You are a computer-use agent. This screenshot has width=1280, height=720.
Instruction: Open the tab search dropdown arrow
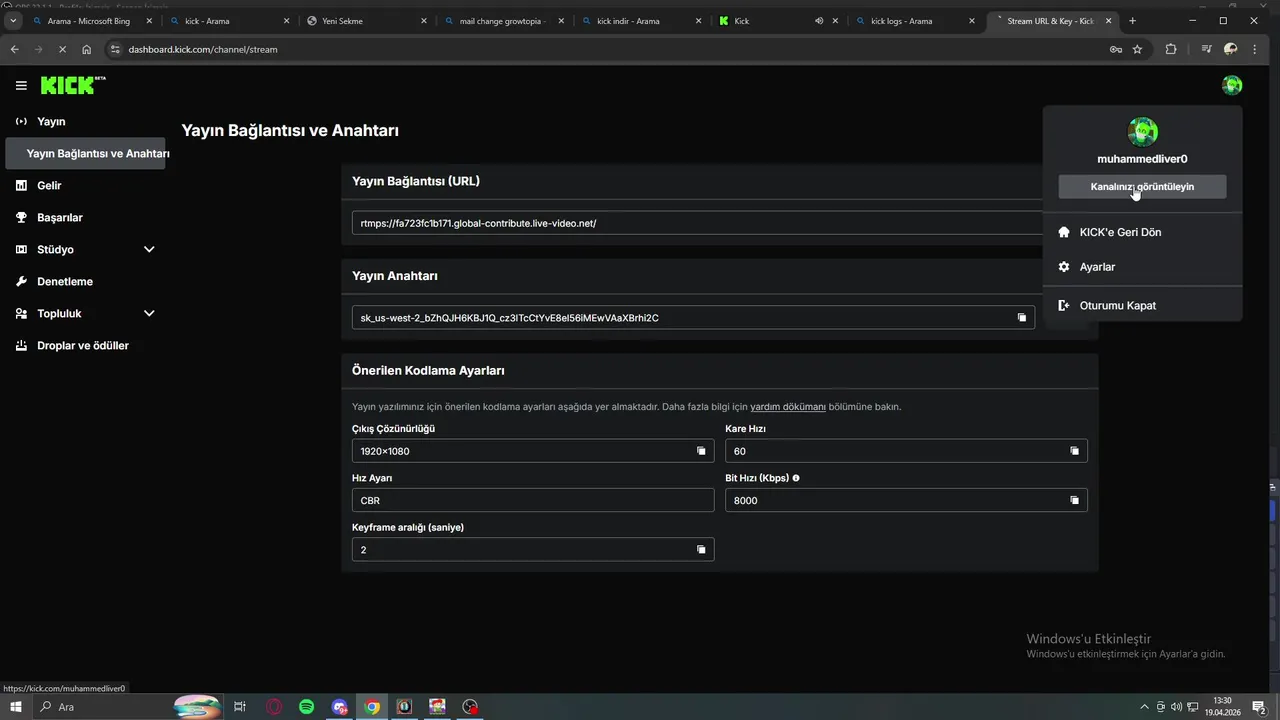(x=13, y=20)
